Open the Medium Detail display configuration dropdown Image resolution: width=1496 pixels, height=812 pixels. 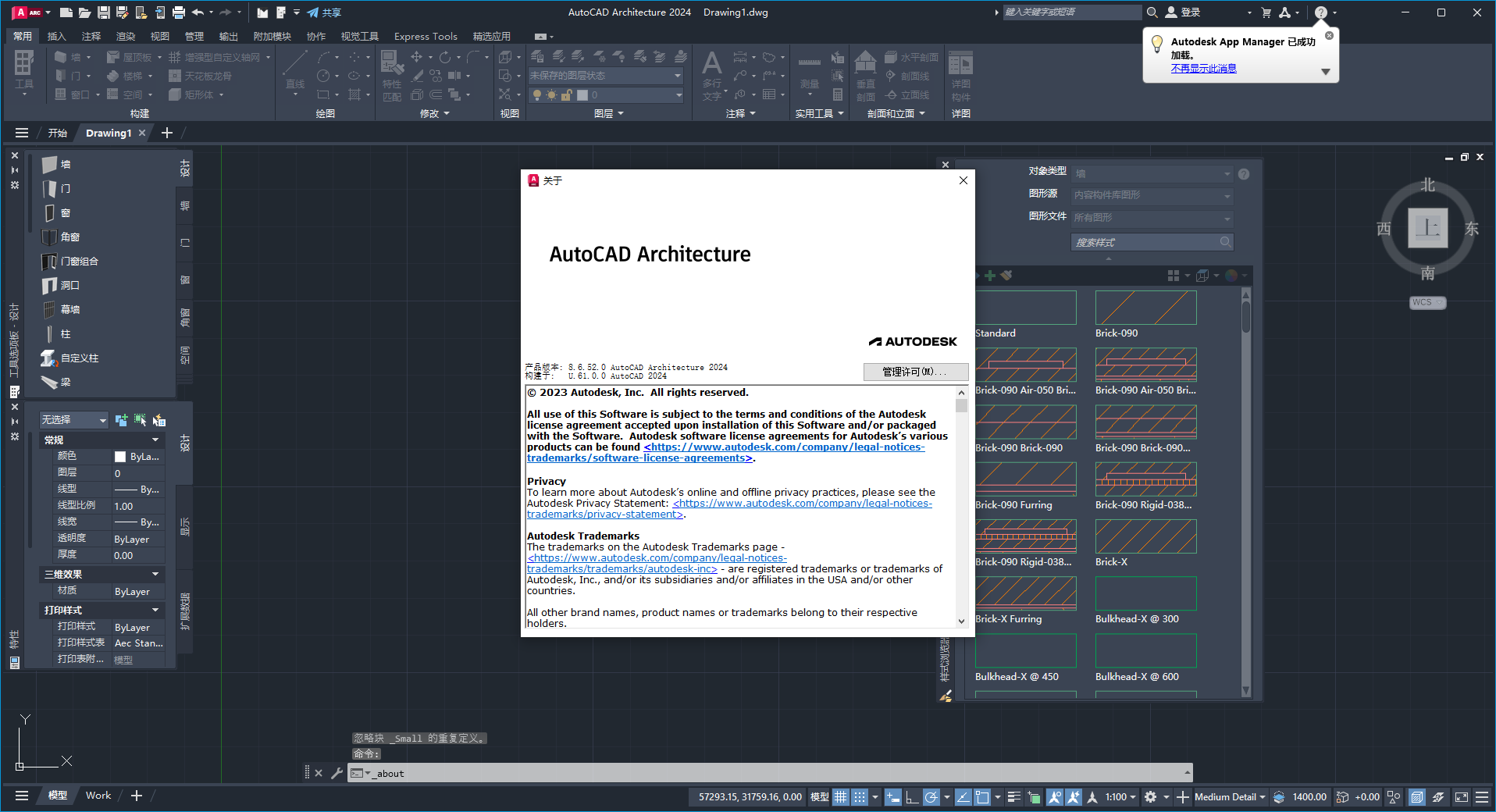(1229, 797)
